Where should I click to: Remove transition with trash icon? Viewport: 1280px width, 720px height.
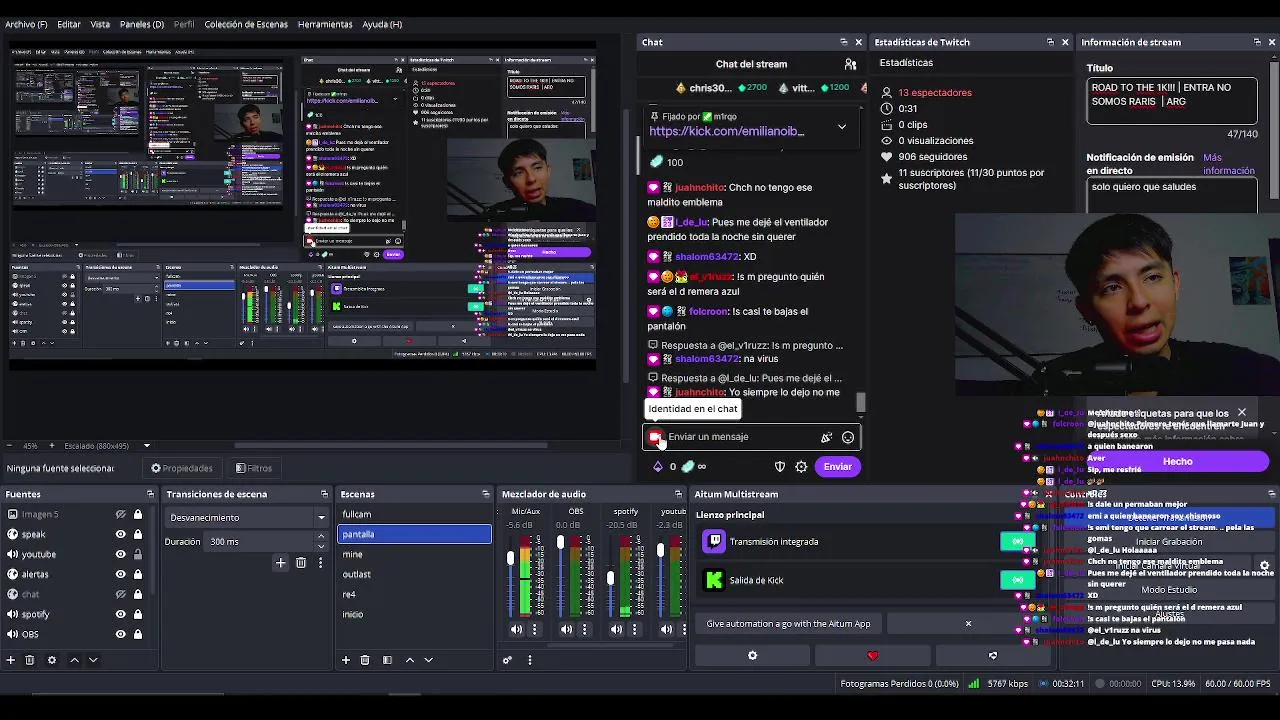pos(301,563)
